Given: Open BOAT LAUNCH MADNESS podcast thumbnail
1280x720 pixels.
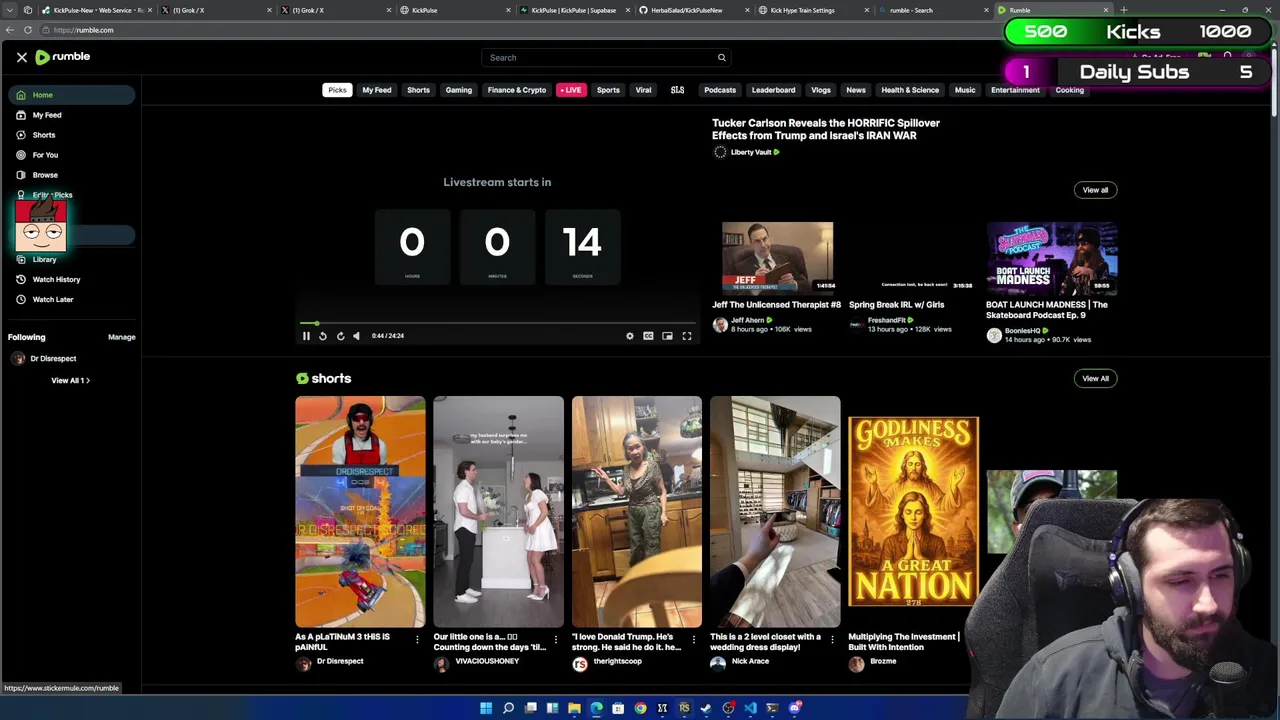Looking at the screenshot, I should click(1051, 257).
